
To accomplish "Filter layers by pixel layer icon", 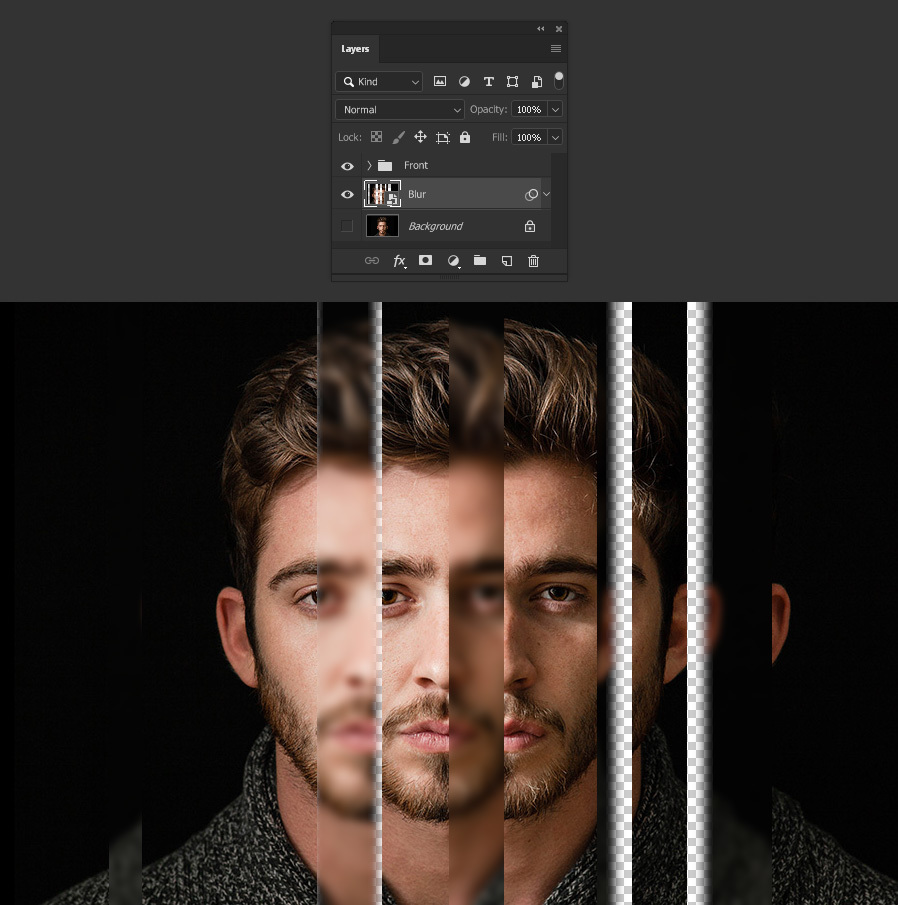I will [x=440, y=81].
